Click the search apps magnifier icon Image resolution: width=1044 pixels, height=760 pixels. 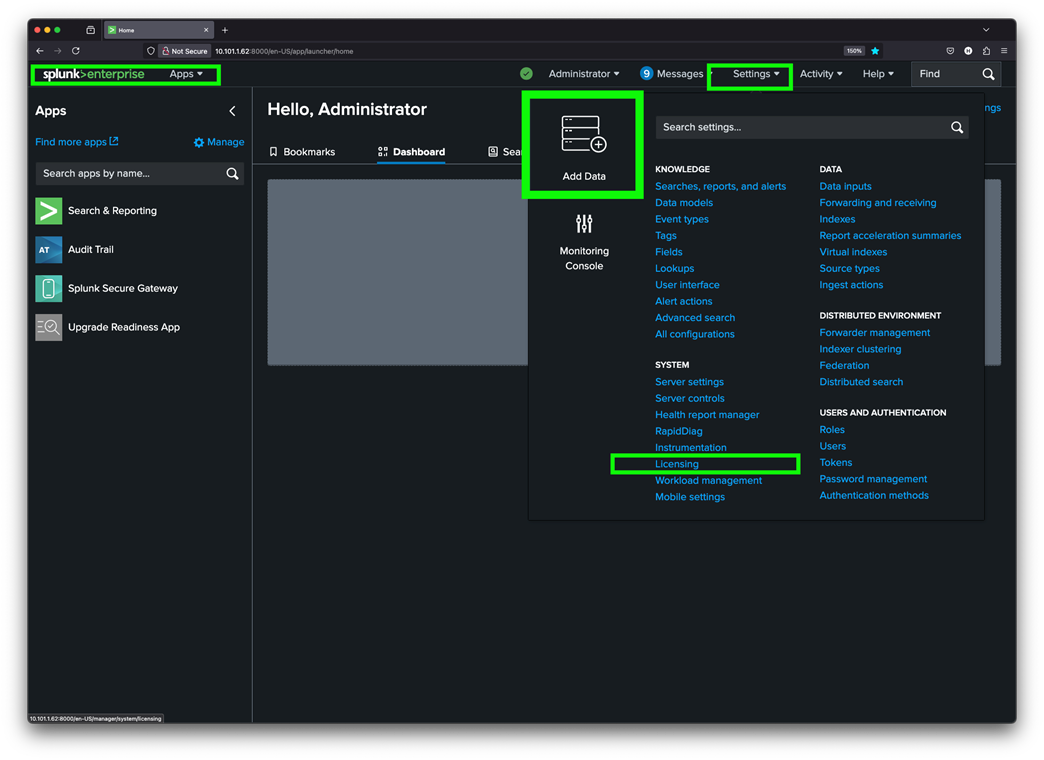pos(232,174)
